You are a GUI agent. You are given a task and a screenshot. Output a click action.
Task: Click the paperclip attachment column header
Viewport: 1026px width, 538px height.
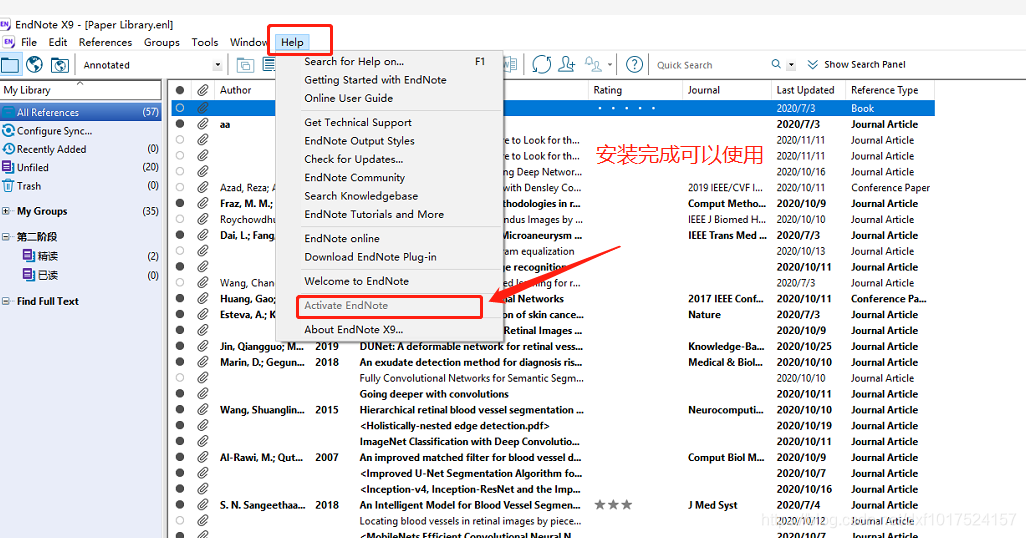coord(203,90)
